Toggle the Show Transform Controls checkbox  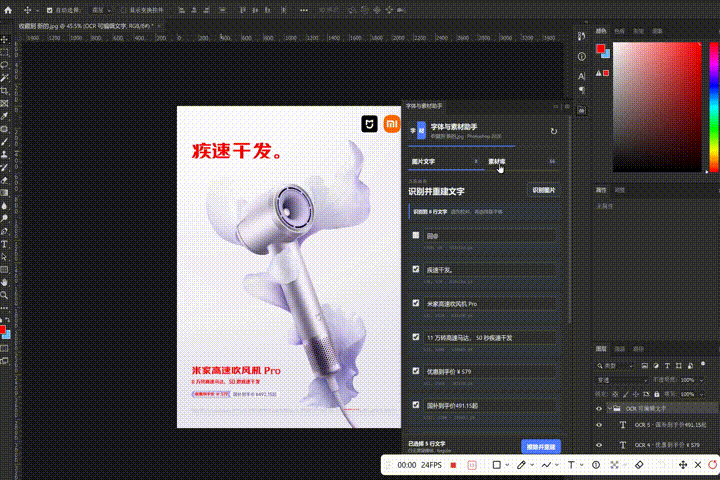(123, 10)
